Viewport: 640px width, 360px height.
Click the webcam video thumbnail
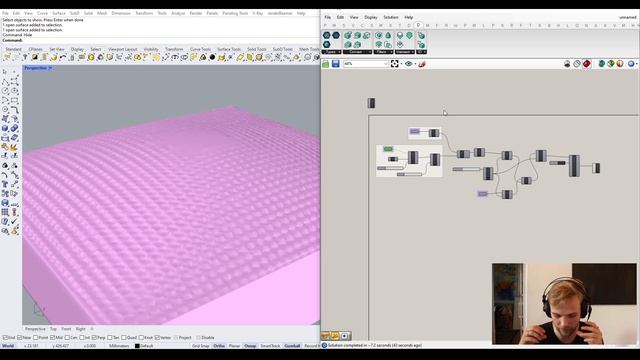click(564, 304)
